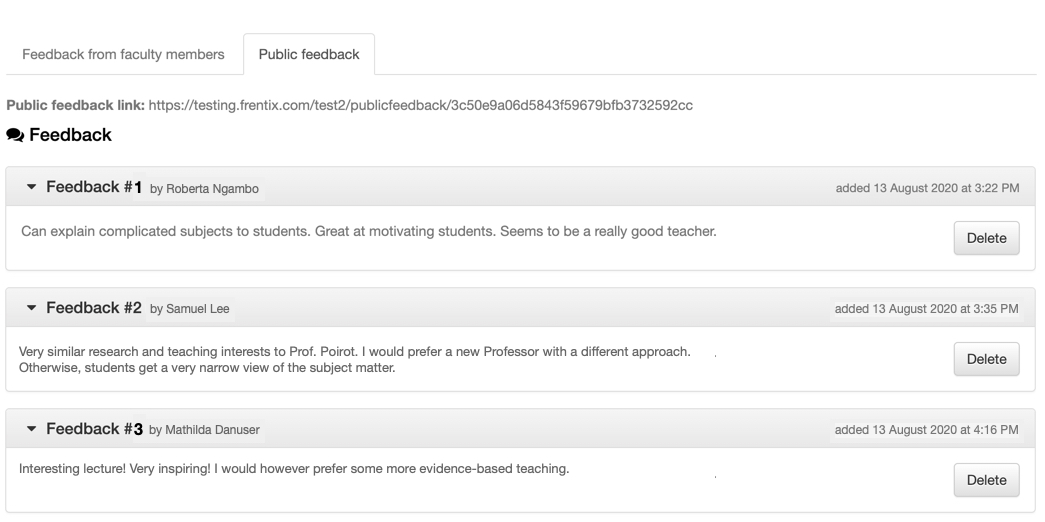The height and width of the screenshot is (522, 1045).
Task: Click the 4:16 PM added timestamp
Action: 926,430
